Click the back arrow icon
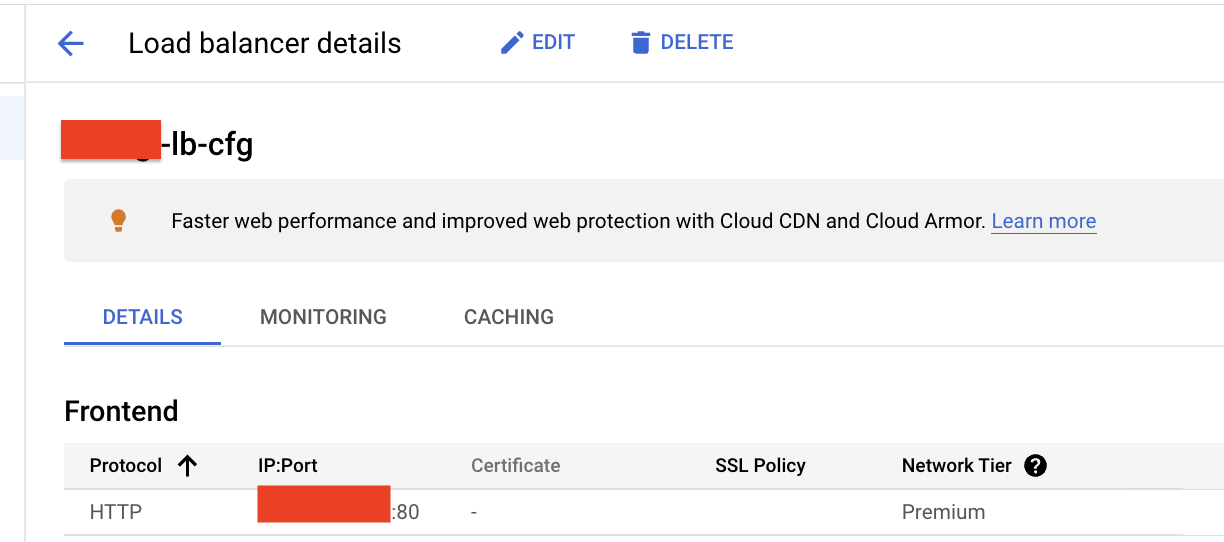The width and height of the screenshot is (1224, 542). tap(71, 43)
